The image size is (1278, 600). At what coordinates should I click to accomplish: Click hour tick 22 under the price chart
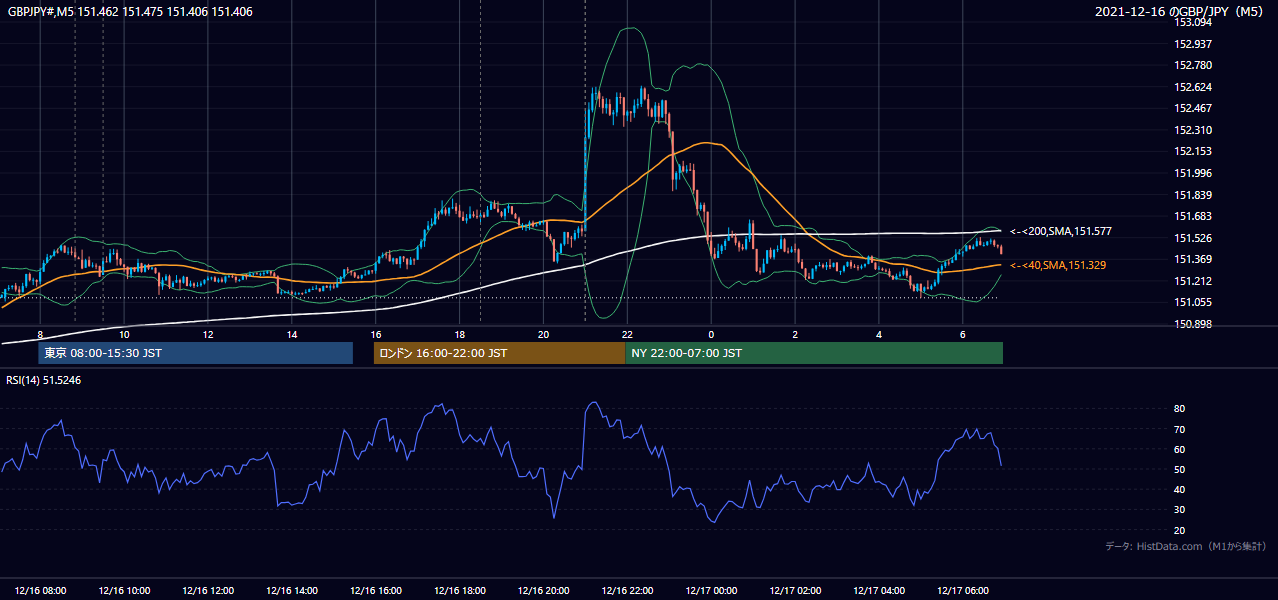click(x=627, y=334)
